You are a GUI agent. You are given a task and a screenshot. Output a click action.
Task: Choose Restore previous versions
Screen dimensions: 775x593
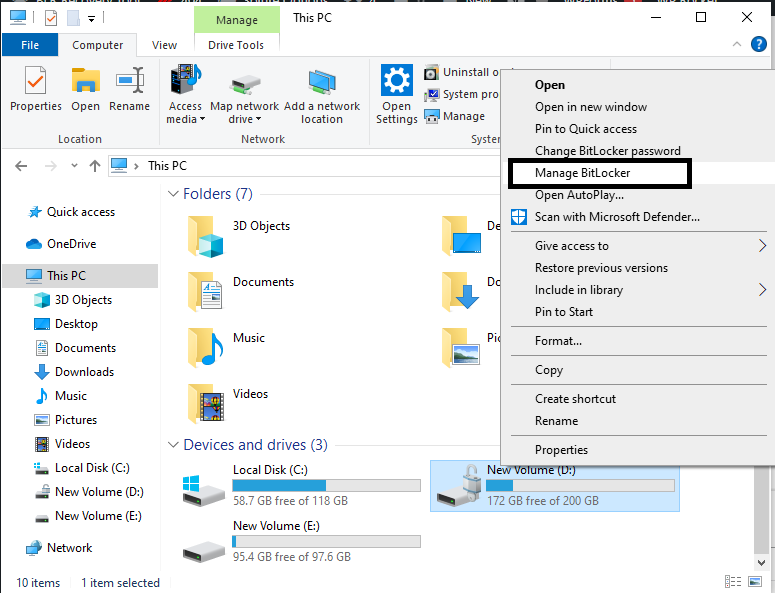click(601, 268)
